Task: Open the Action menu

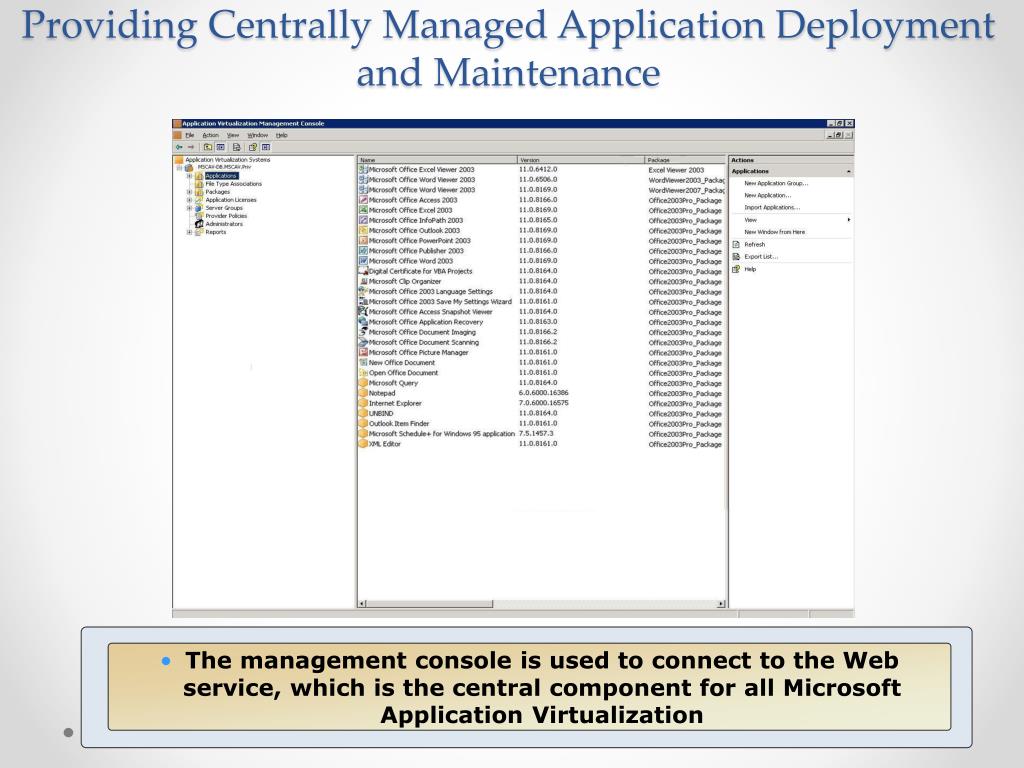Action: [x=210, y=135]
